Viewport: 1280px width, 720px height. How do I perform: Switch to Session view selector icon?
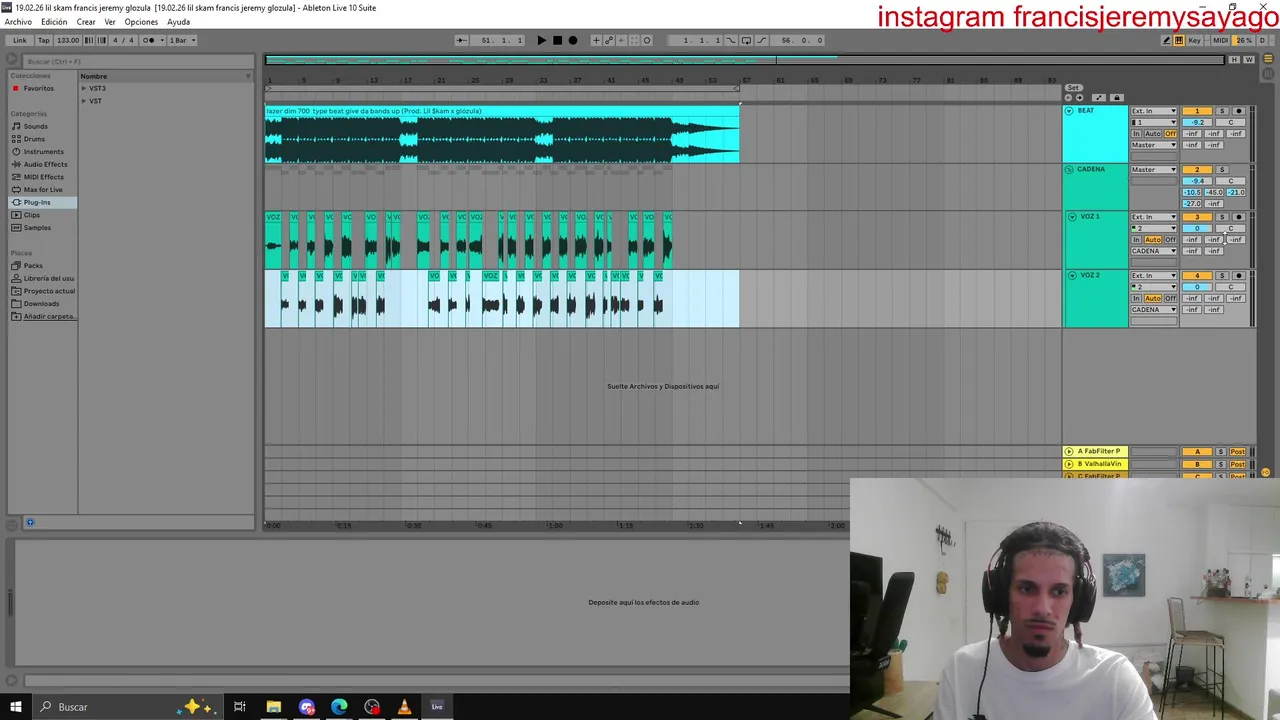point(1268,74)
